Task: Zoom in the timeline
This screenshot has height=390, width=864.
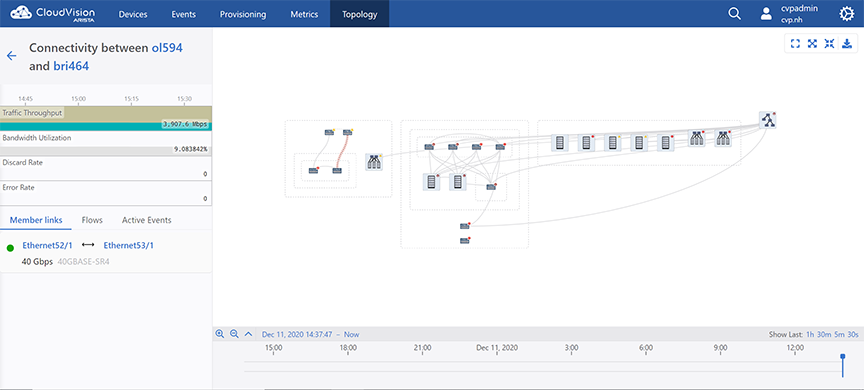Action: [x=220, y=334]
